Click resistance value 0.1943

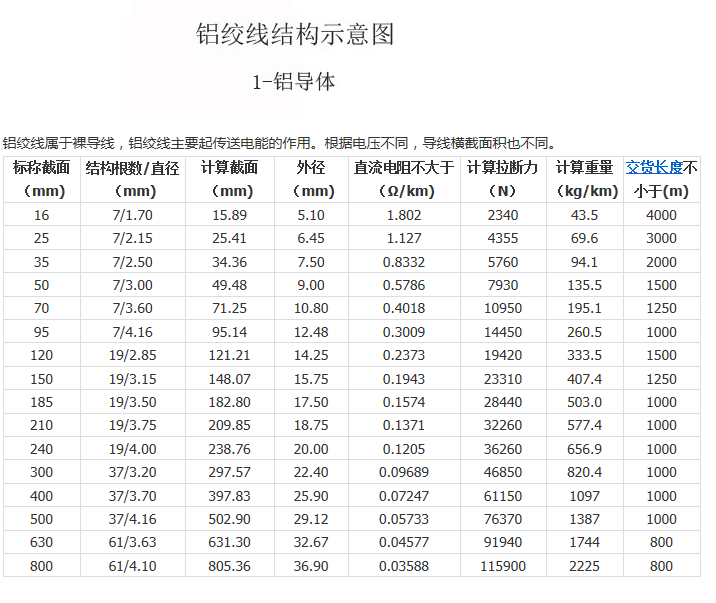click(404, 379)
